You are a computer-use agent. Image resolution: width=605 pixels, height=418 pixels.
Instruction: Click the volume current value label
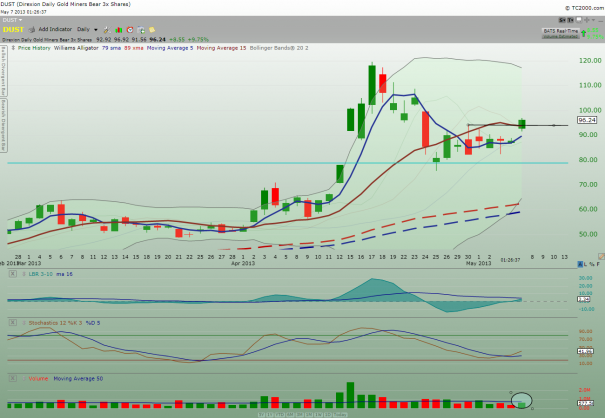pos(585,403)
